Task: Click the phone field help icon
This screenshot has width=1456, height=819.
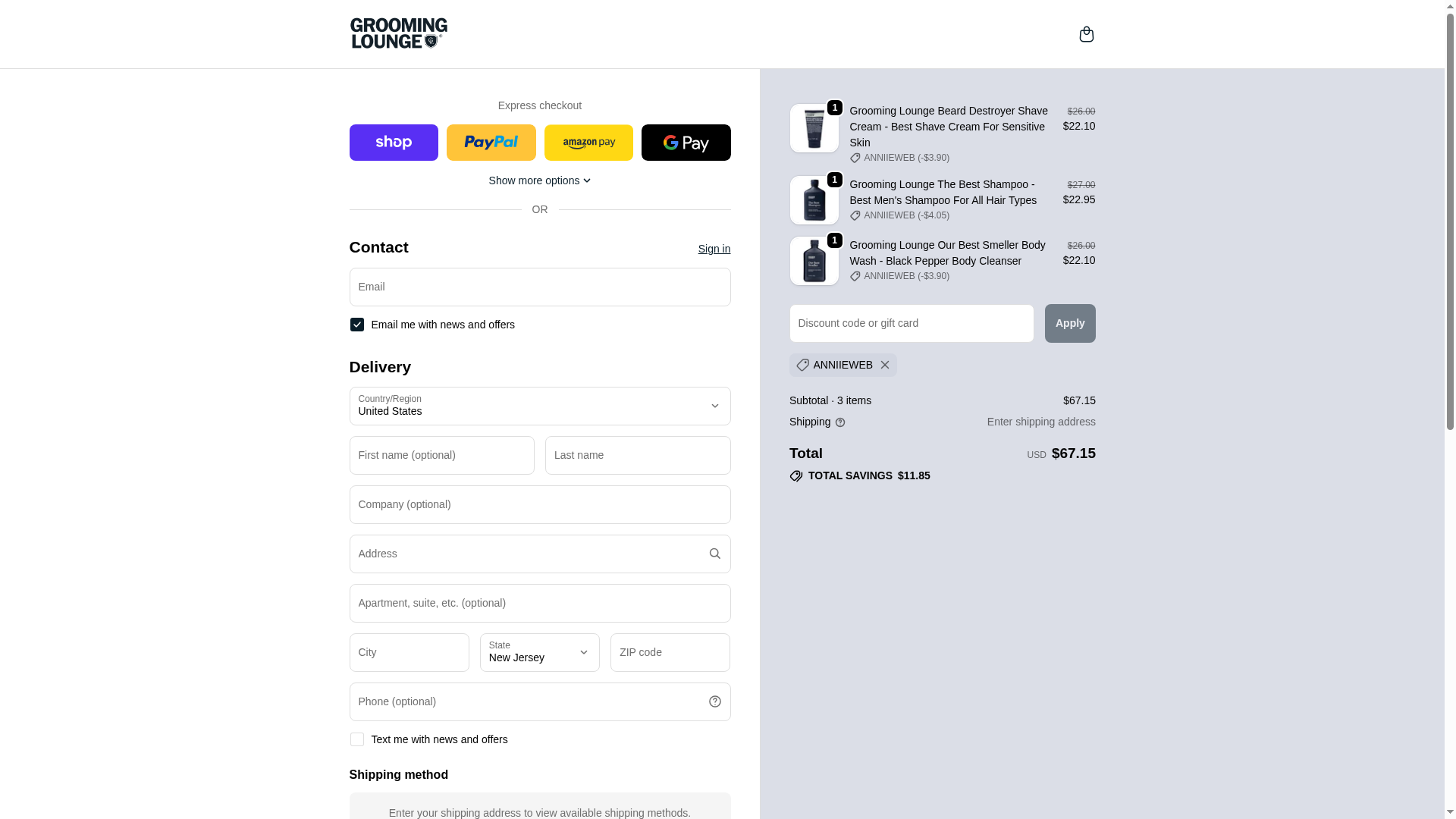Action: pyautogui.click(x=714, y=701)
